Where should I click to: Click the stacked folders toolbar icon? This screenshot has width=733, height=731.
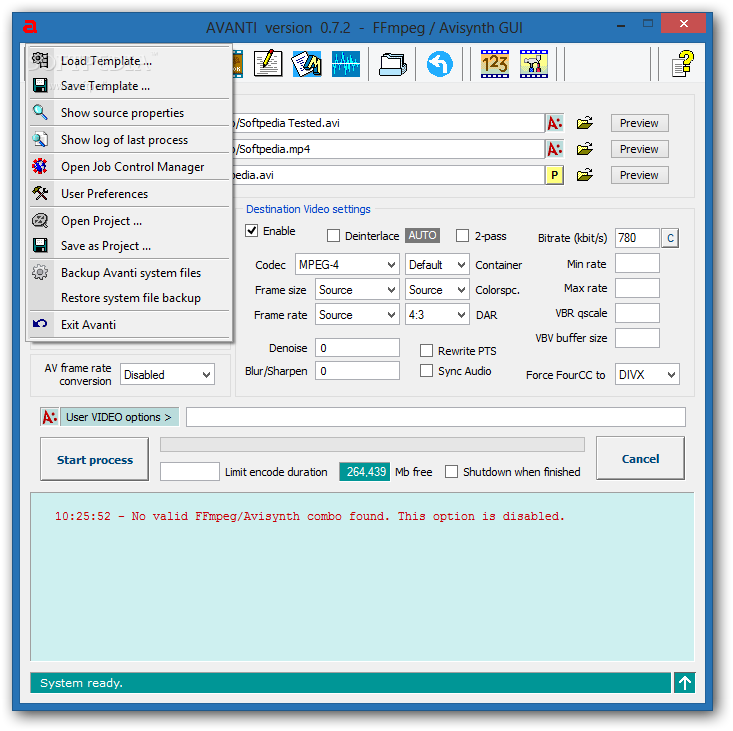click(x=392, y=64)
